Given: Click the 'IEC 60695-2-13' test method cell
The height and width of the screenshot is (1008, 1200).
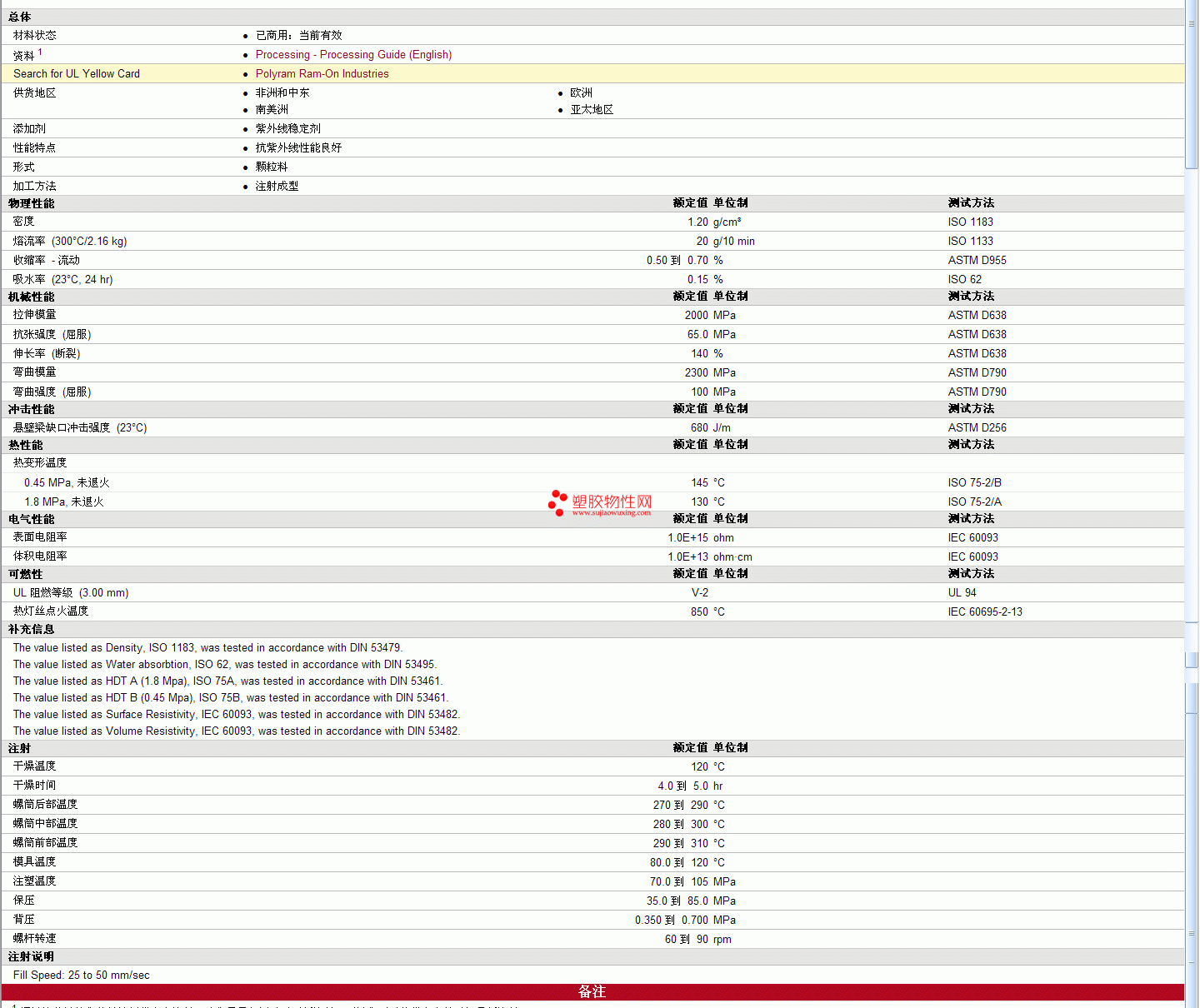Looking at the screenshot, I should (x=985, y=611).
